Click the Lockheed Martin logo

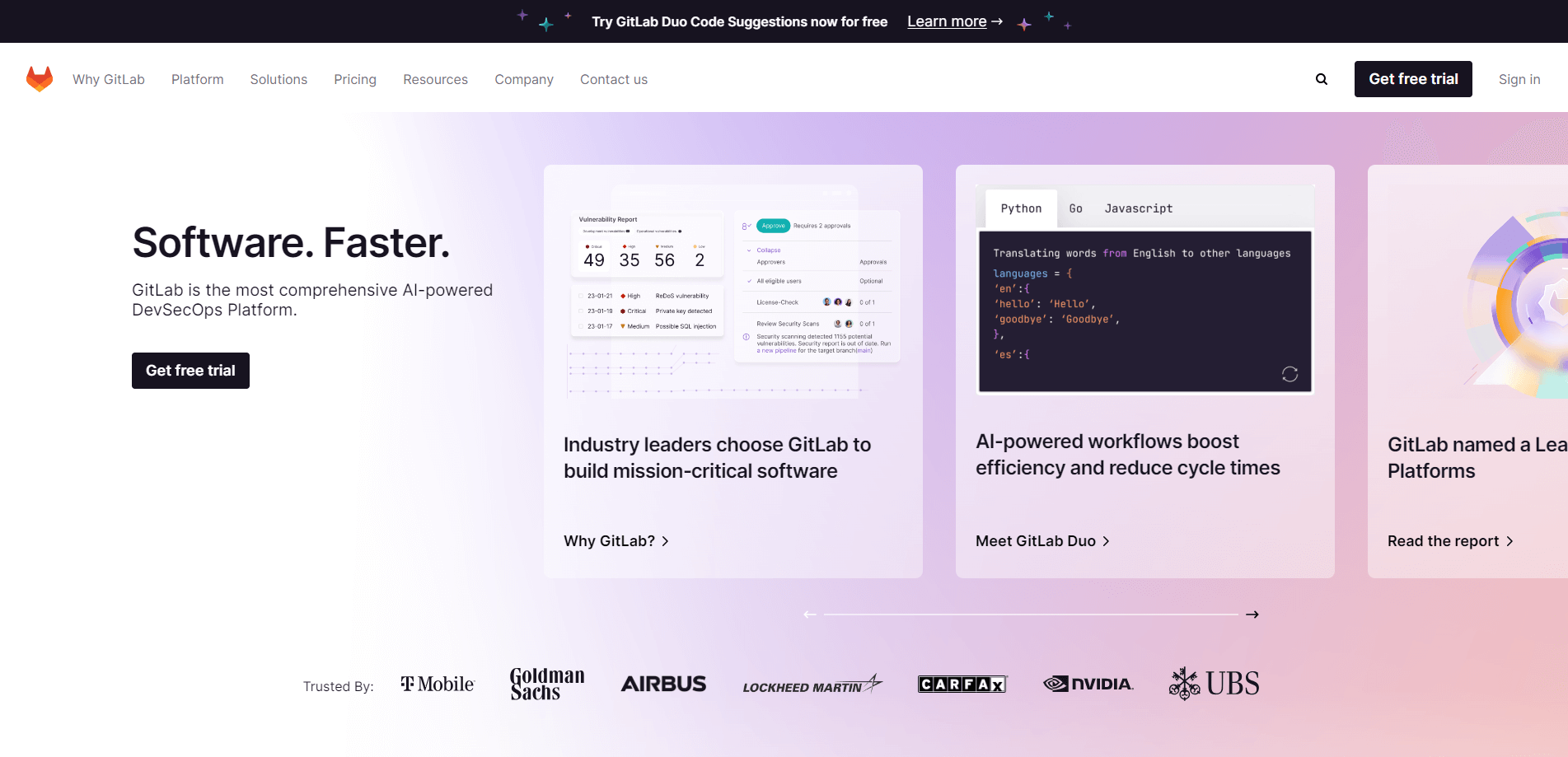812,685
